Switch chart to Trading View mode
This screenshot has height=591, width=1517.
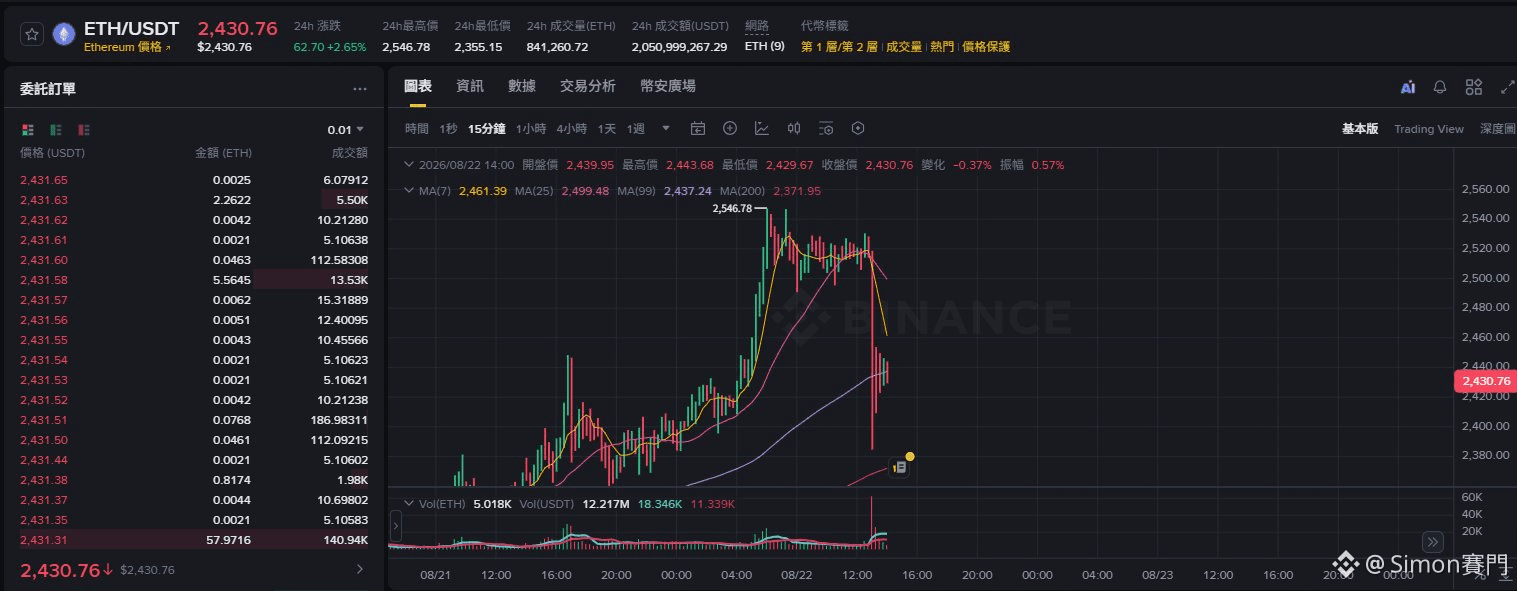1429,129
